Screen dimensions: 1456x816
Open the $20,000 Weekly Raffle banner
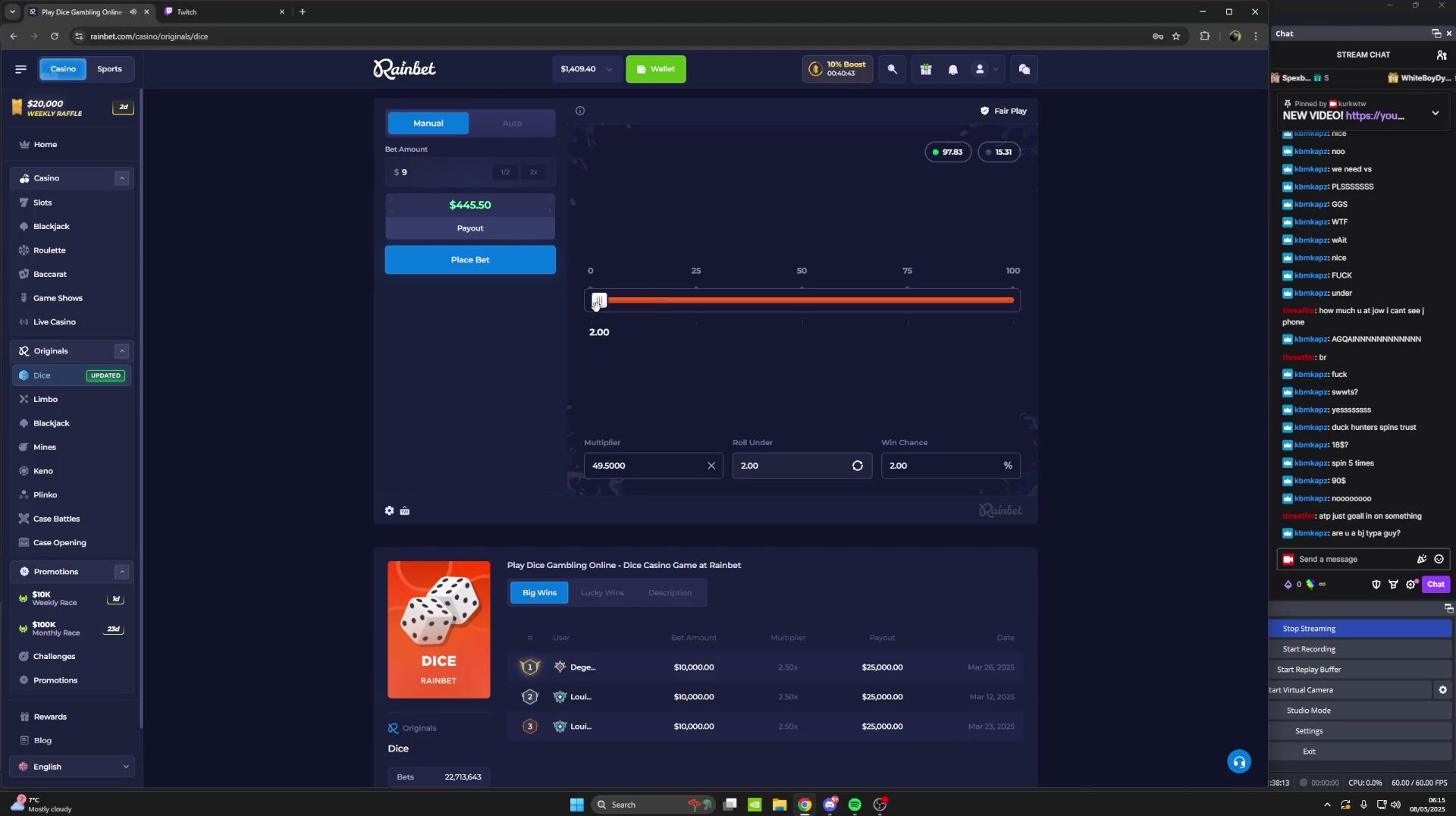coord(72,108)
